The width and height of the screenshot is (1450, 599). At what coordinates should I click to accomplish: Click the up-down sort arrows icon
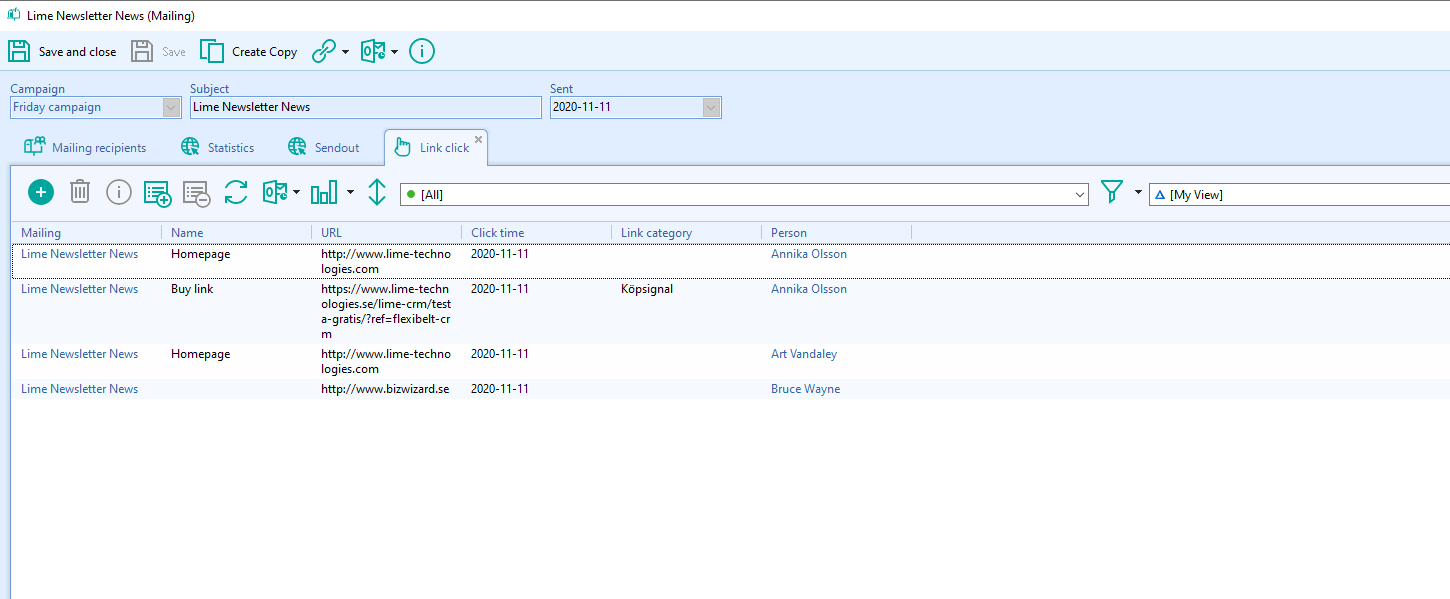coord(377,193)
